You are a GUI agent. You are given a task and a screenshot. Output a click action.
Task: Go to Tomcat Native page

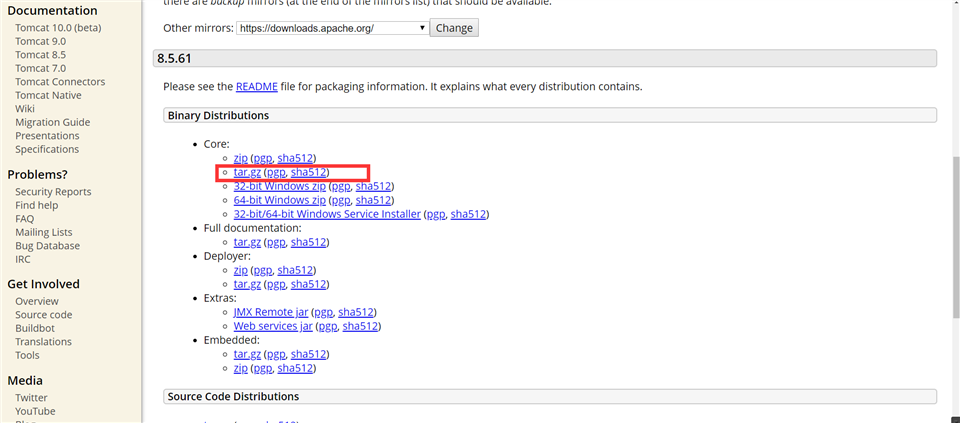(x=48, y=95)
